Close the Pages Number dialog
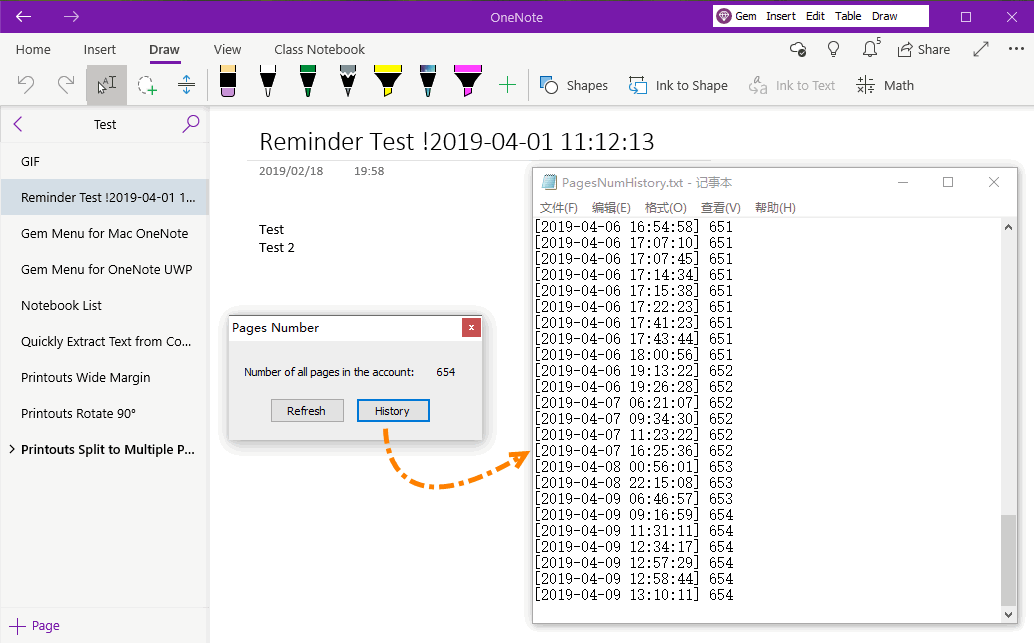The height and width of the screenshot is (643, 1034). 471,328
